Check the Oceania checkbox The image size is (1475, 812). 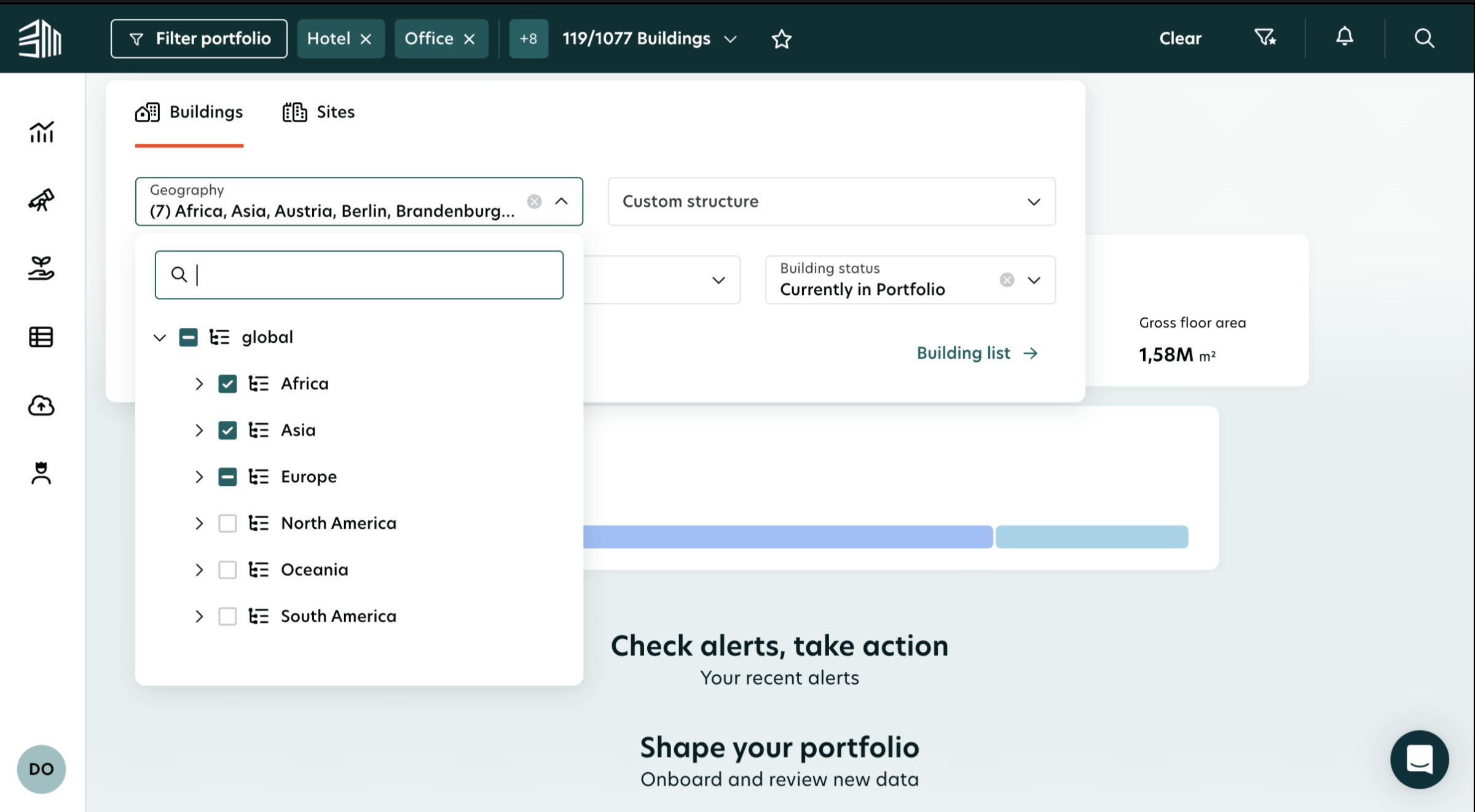227,570
